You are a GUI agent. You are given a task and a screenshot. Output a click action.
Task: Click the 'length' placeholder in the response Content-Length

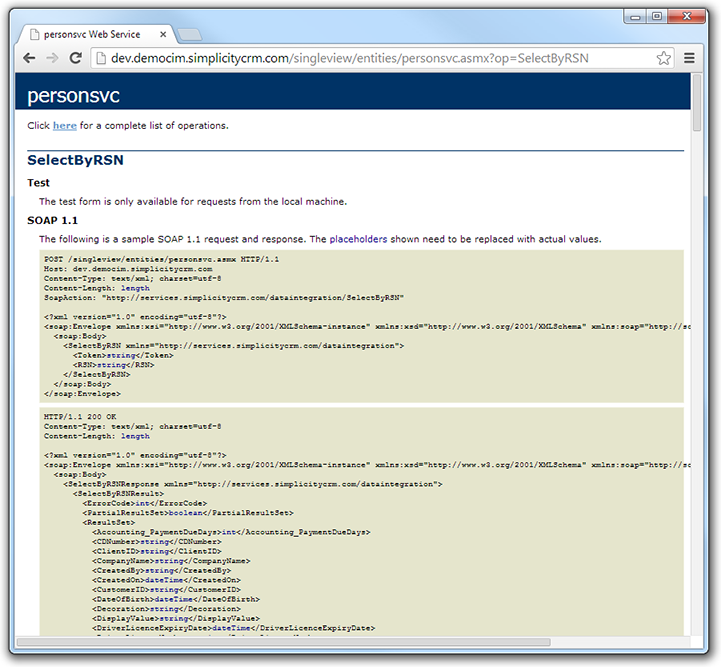pos(135,436)
